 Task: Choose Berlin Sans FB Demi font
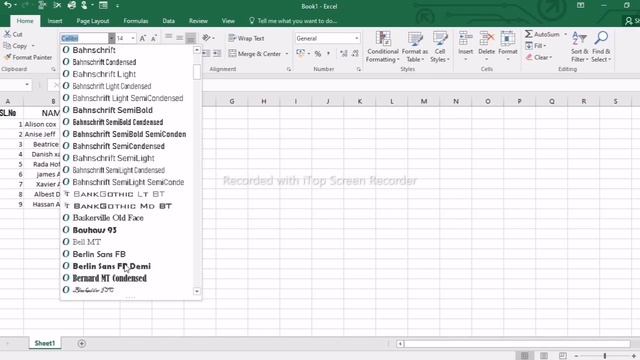127,266
